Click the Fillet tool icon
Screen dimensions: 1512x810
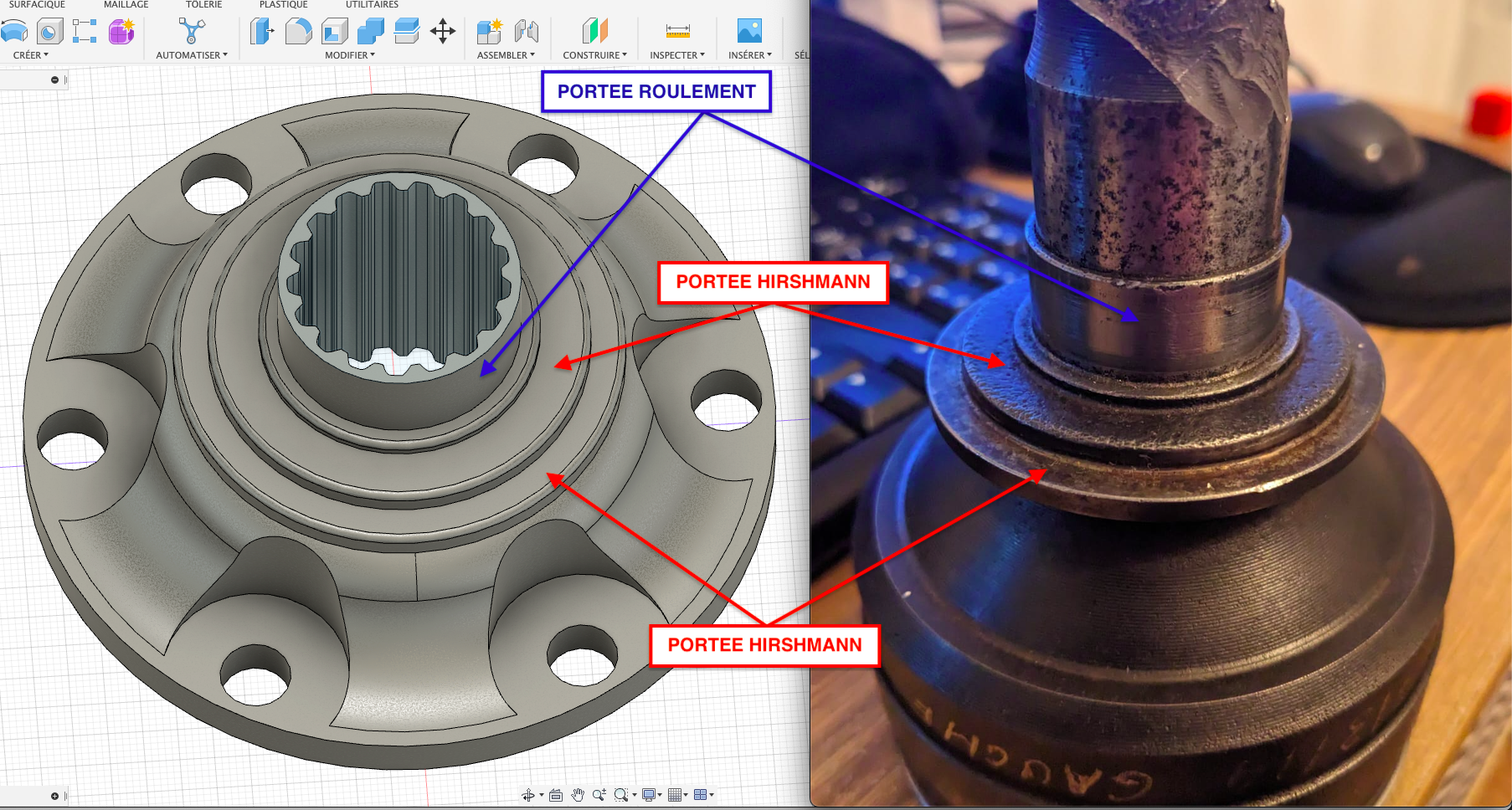point(298,32)
